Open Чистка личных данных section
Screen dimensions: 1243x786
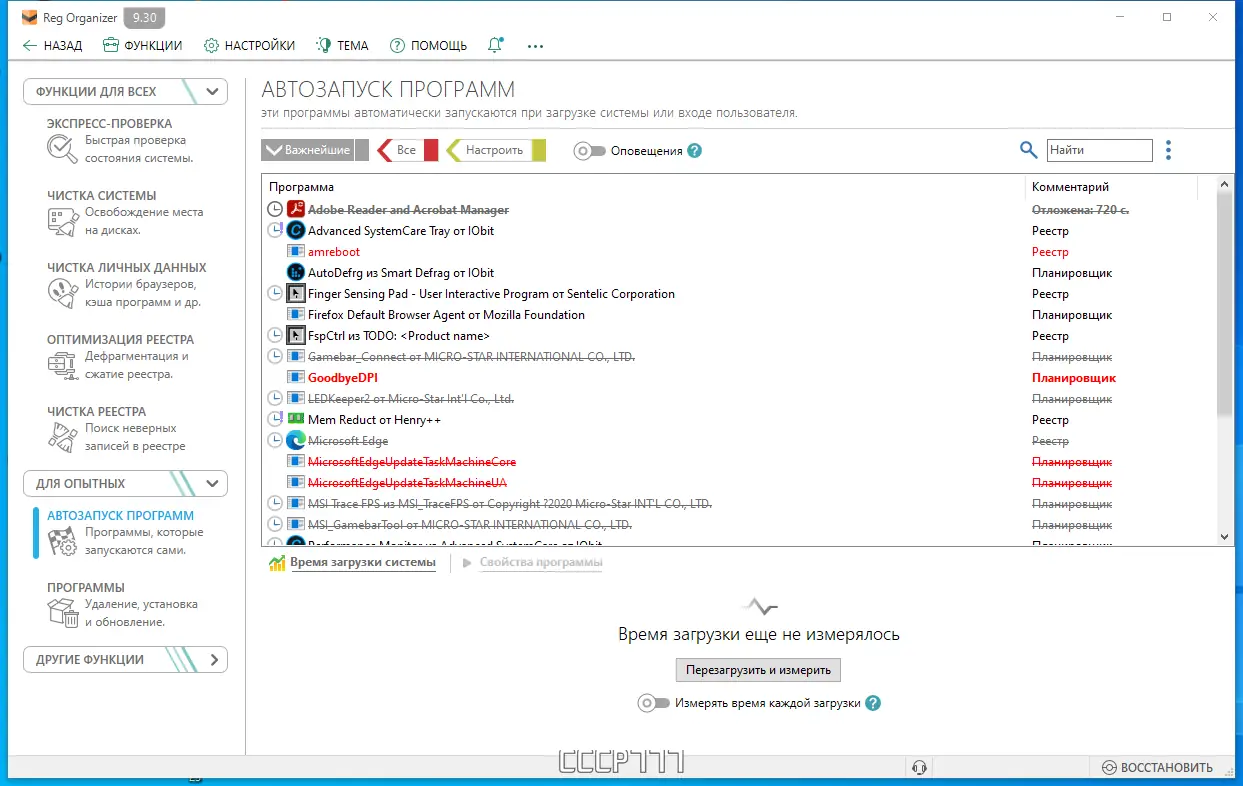(126, 285)
